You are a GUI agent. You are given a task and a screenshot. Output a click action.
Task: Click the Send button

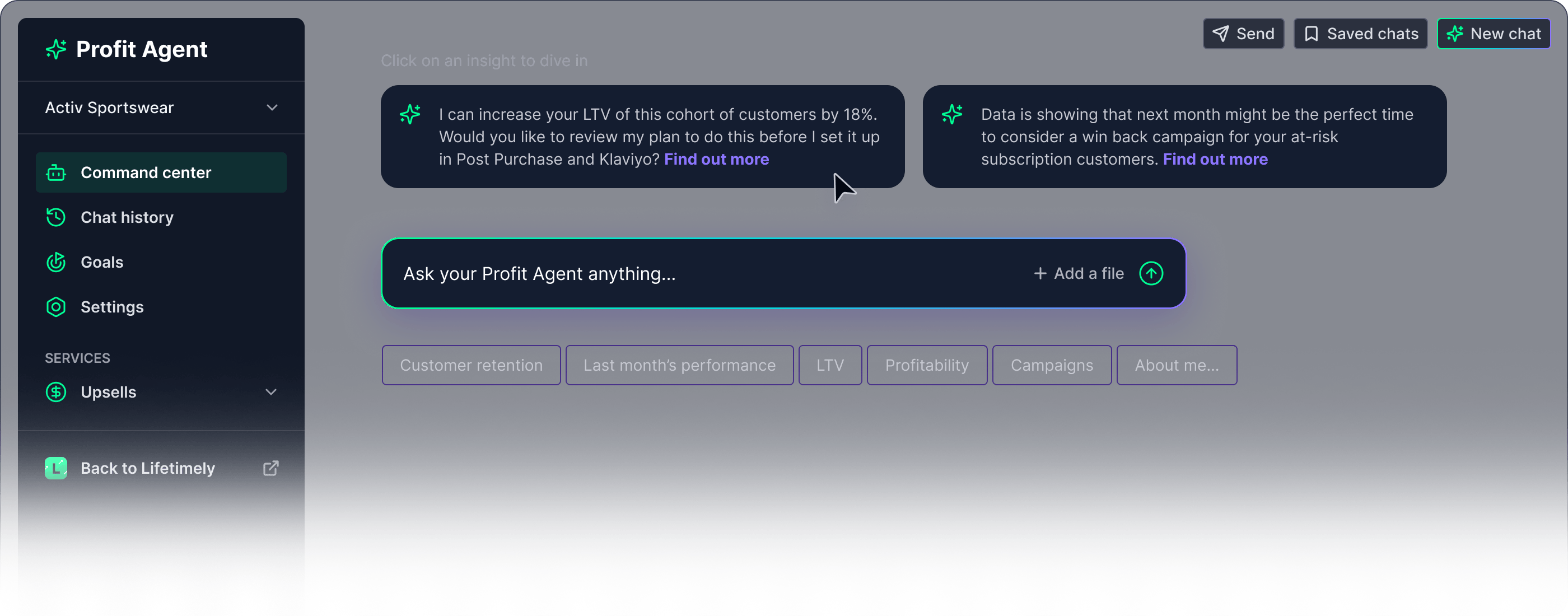coord(1243,34)
